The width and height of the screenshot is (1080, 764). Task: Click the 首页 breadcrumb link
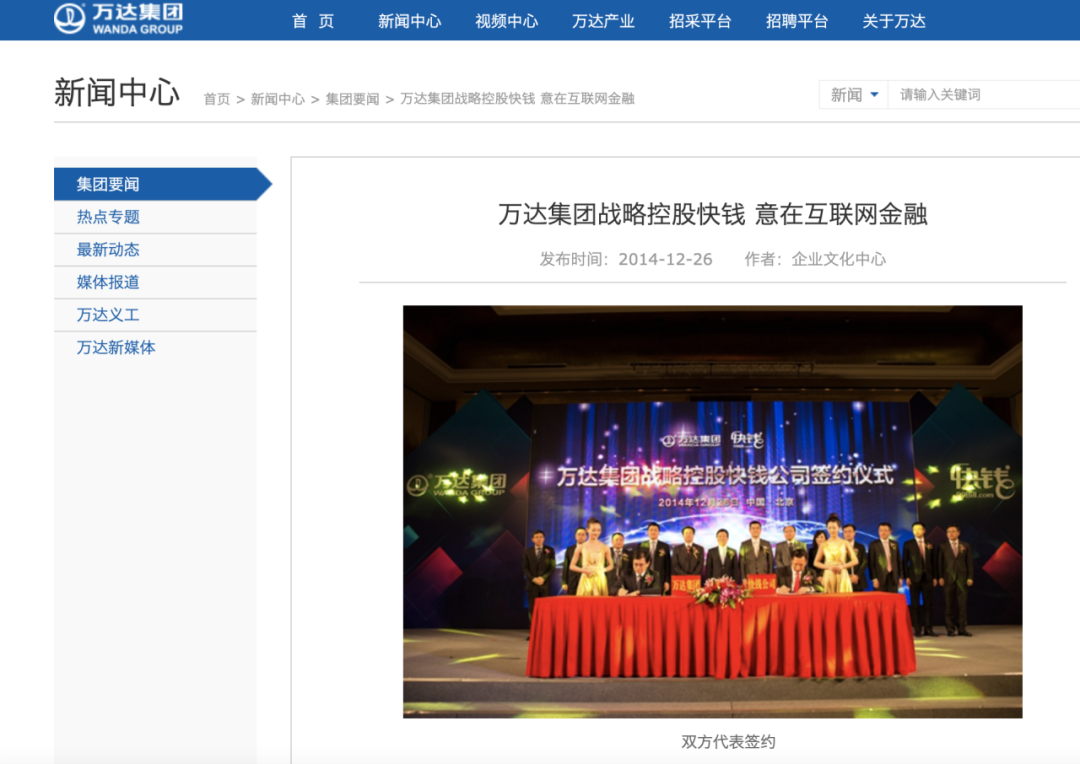[216, 99]
